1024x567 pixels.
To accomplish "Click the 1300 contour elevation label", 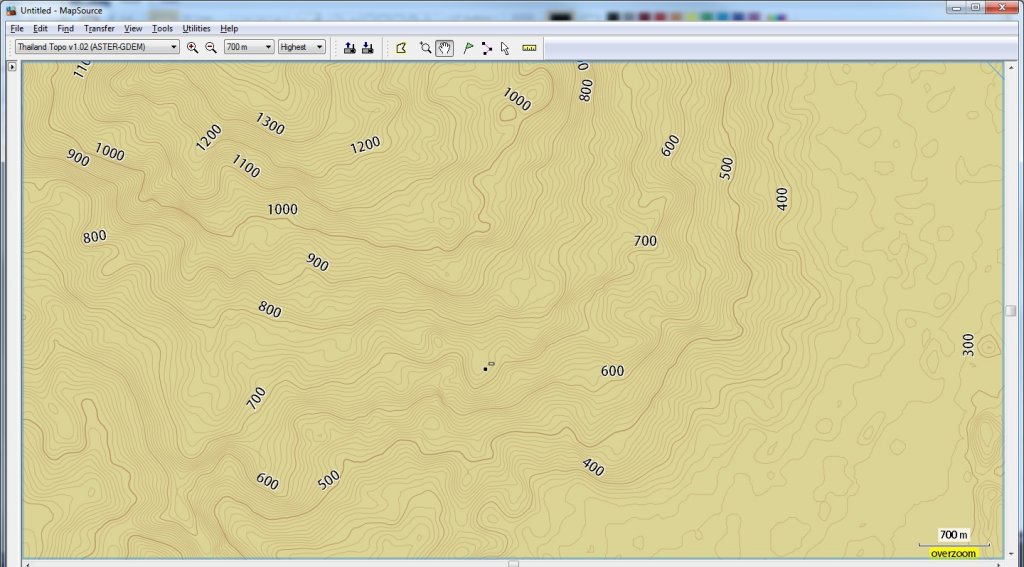I will pos(270,123).
